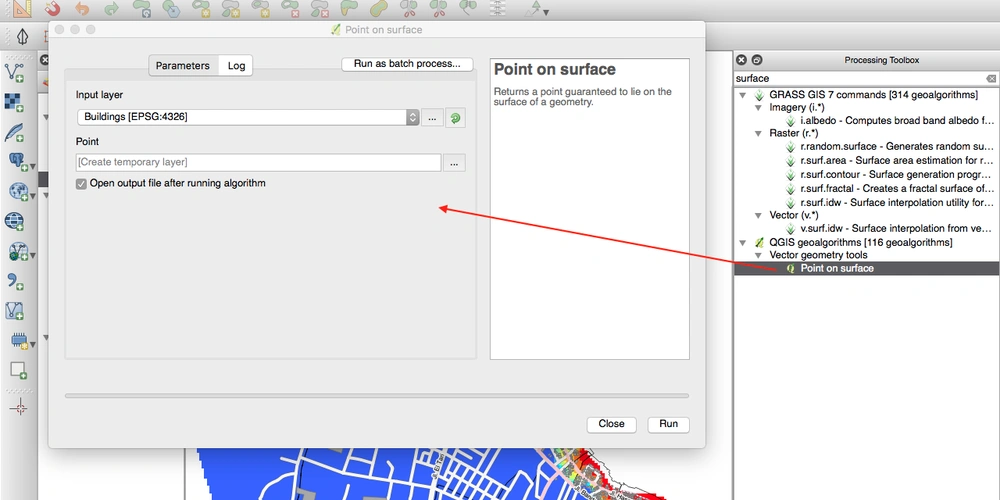
Task: Click the Add Vector Layer icon
Action: 14,72
